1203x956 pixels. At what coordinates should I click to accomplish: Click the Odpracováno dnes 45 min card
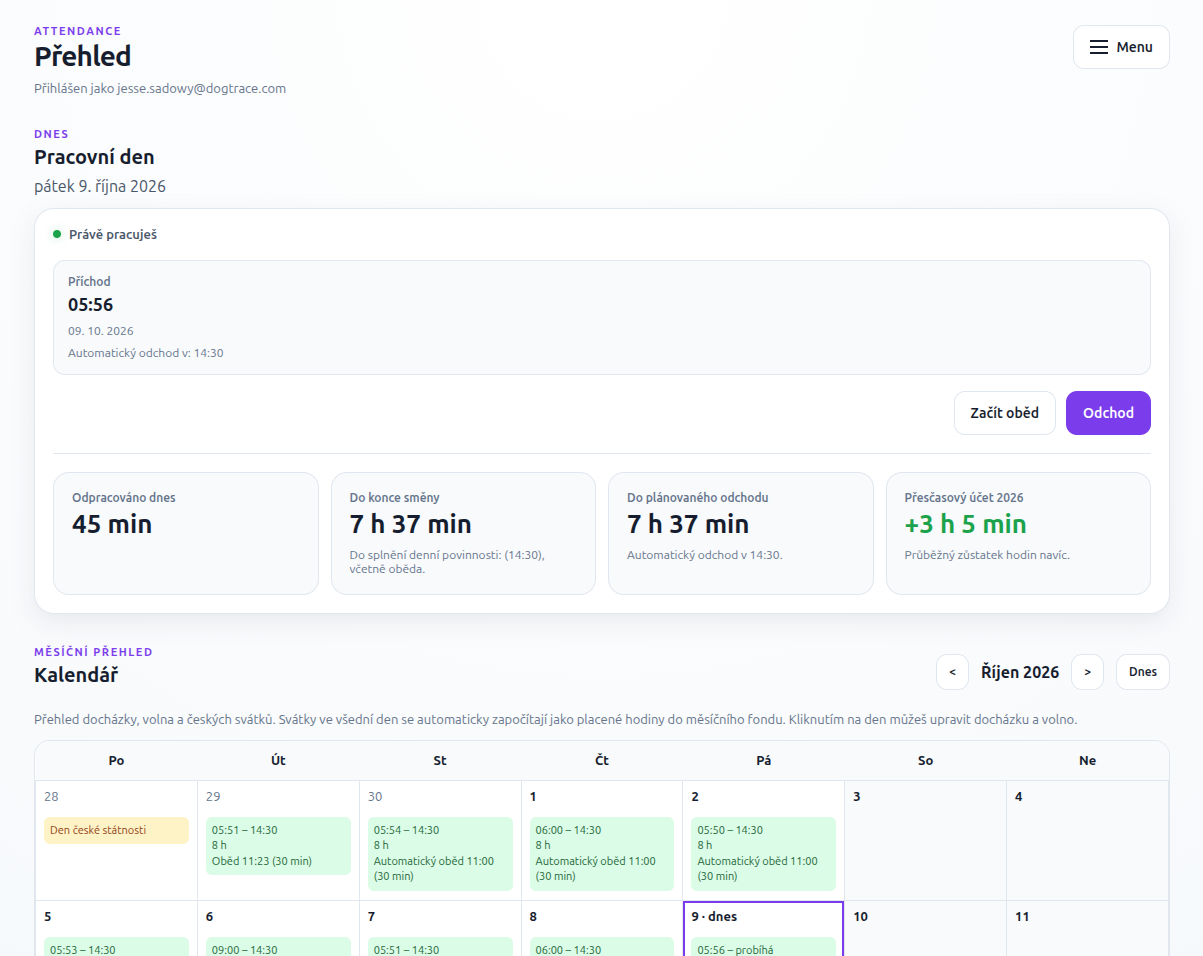click(186, 533)
